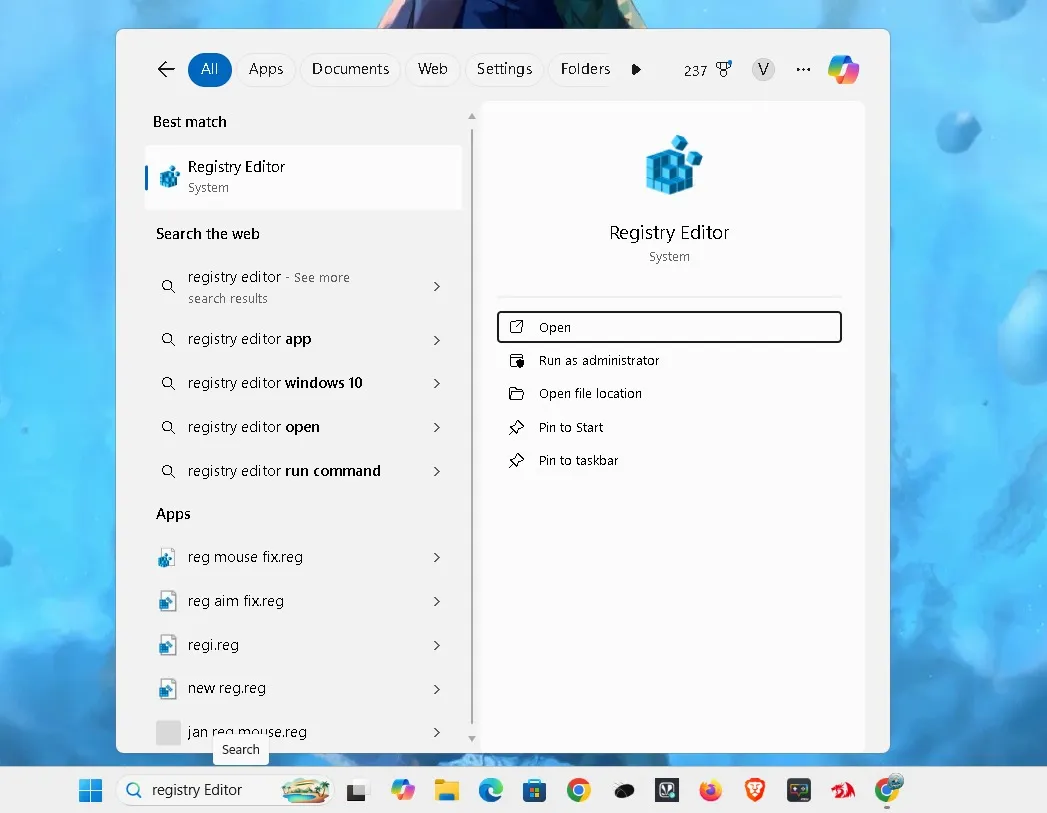Open File Explorer from the taskbar
This screenshot has width=1047, height=813.
point(446,790)
